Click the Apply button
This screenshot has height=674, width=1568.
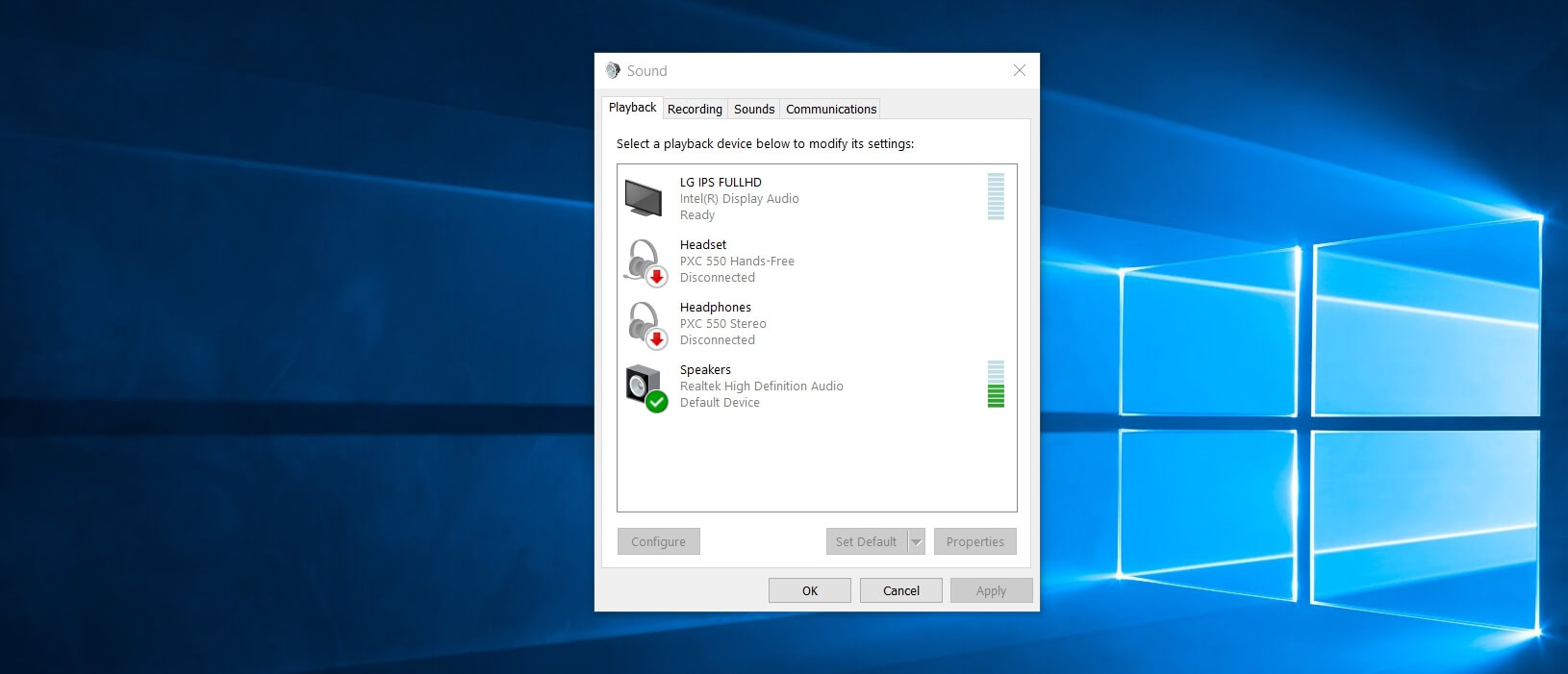pyautogui.click(x=991, y=590)
